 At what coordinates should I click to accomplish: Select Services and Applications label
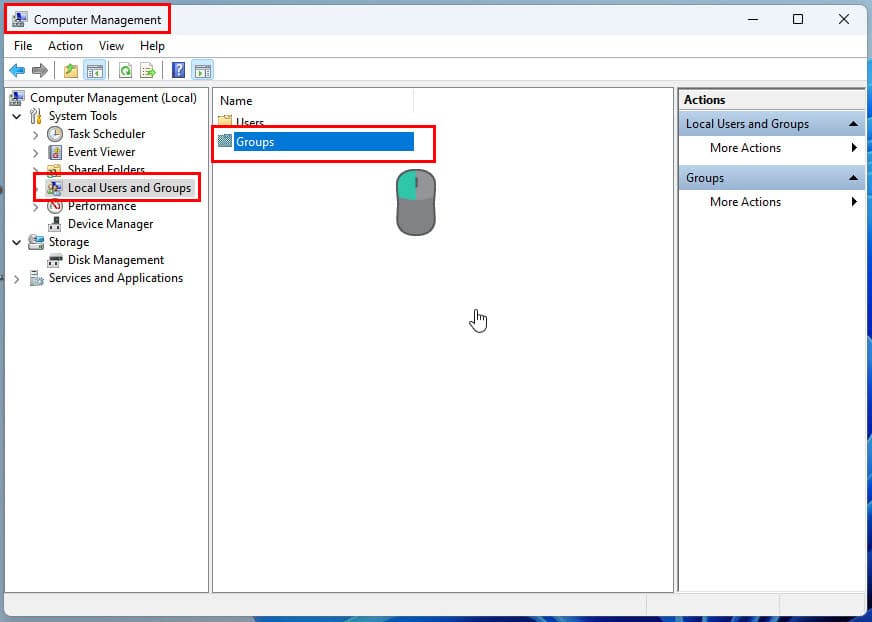[116, 278]
